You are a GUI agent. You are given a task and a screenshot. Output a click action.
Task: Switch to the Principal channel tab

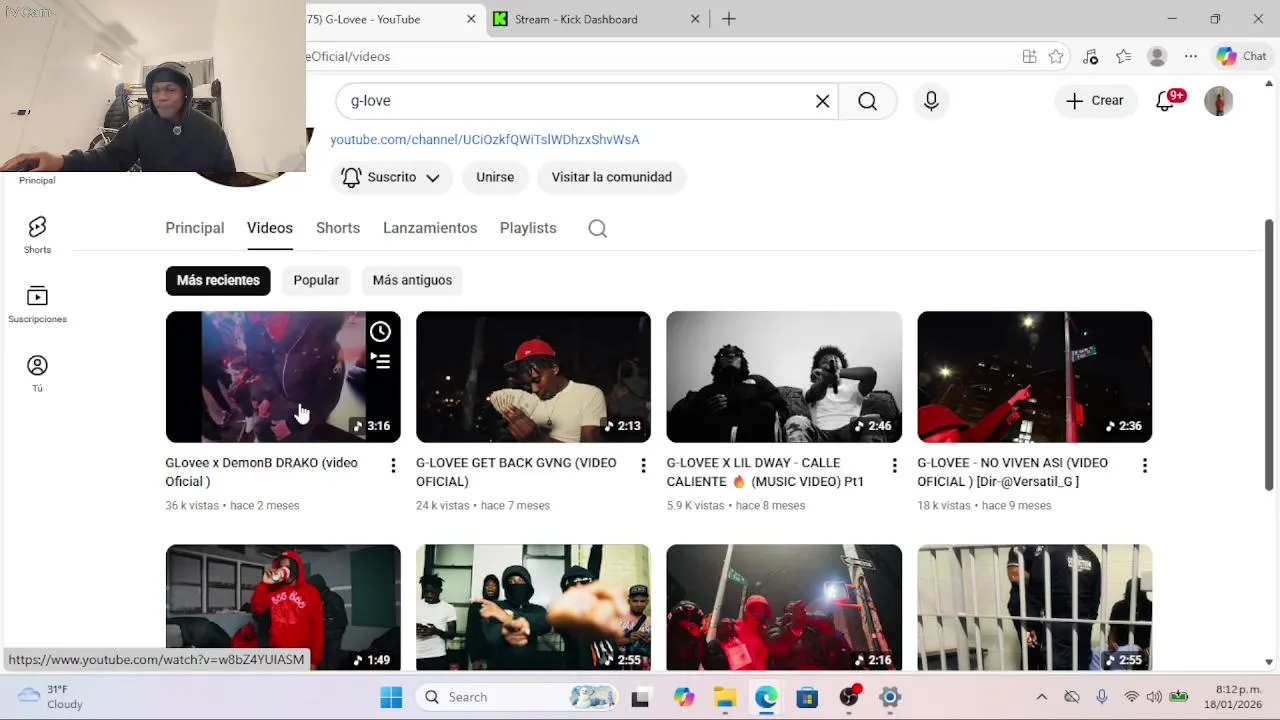195,228
